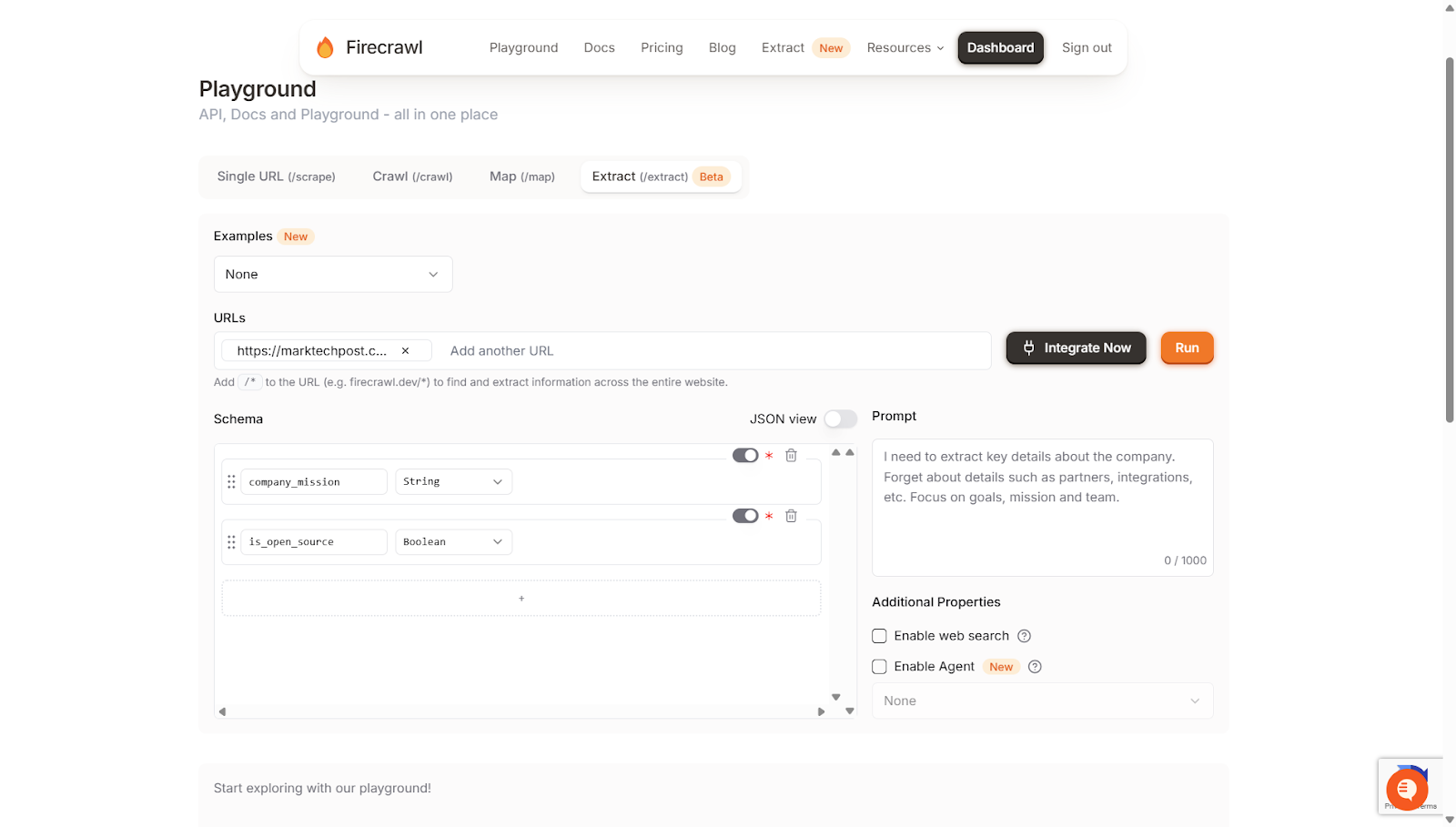This screenshot has height=827, width=1456.
Task: Toggle the JSON view switch
Action: coord(841,419)
